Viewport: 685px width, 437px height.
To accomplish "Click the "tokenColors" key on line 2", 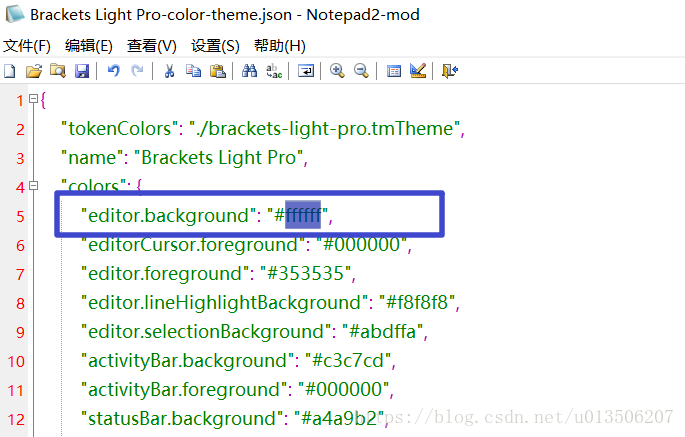I will [119, 128].
